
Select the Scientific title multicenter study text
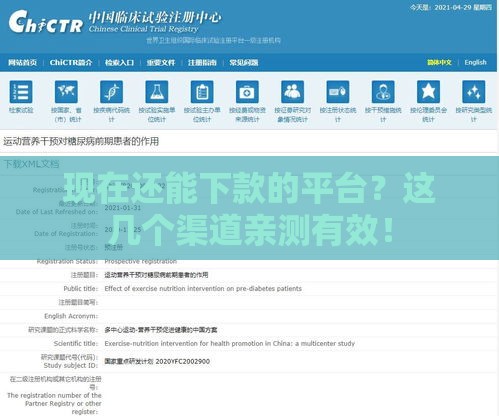(x=230, y=344)
